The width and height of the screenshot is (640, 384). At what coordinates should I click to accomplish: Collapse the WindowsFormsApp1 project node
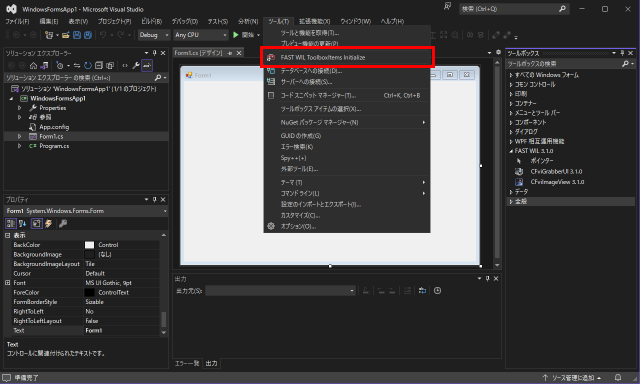[11, 99]
